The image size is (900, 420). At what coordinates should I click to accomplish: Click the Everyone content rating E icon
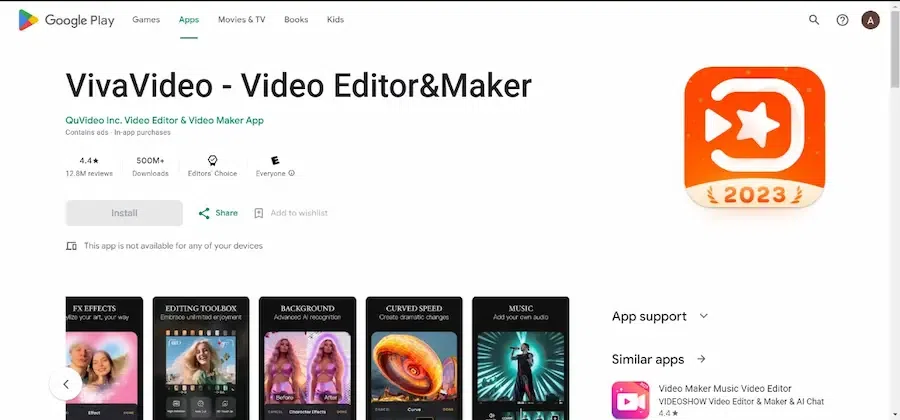(x=275, y=161)
